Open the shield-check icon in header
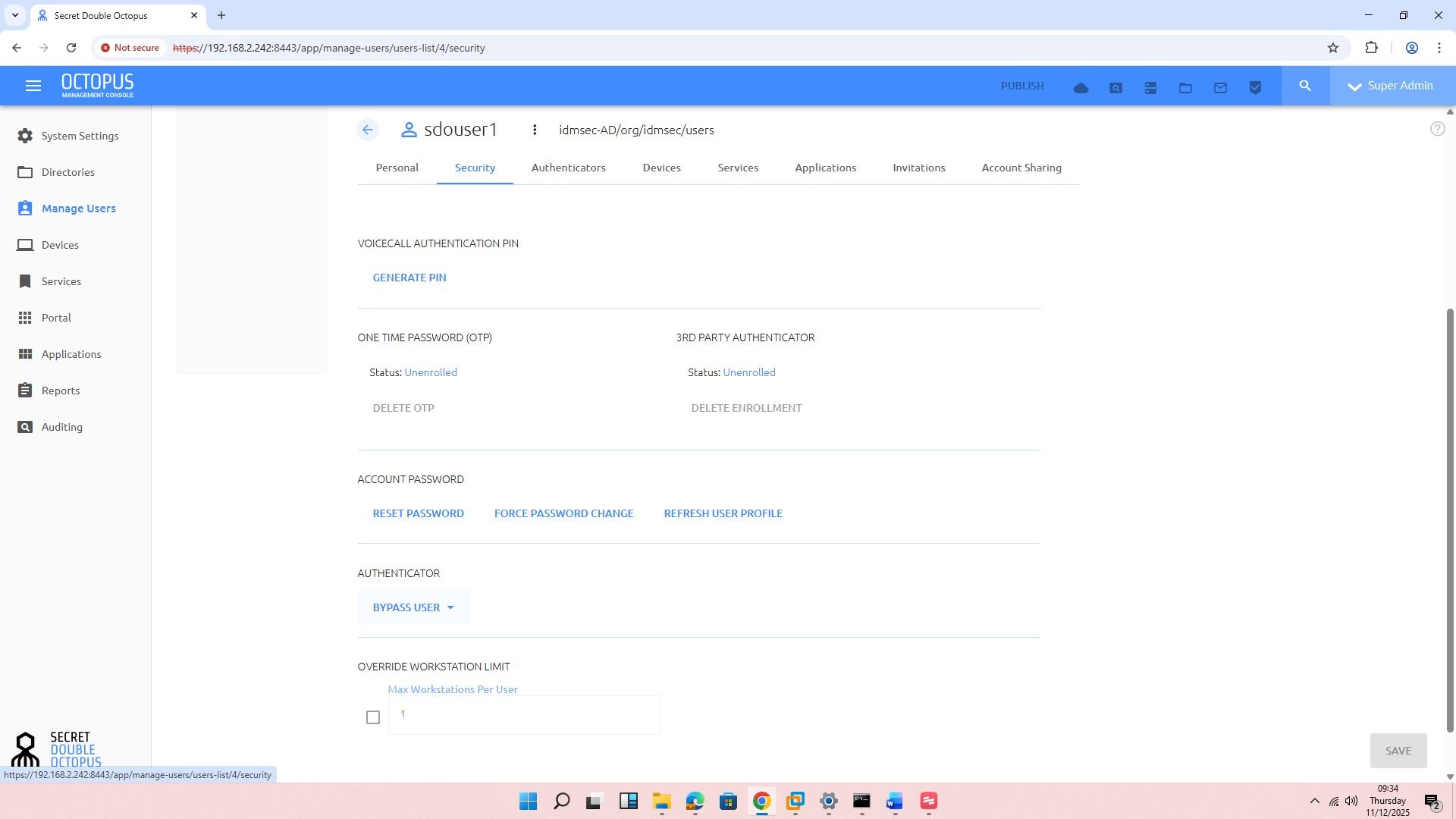 [1255, 87]
